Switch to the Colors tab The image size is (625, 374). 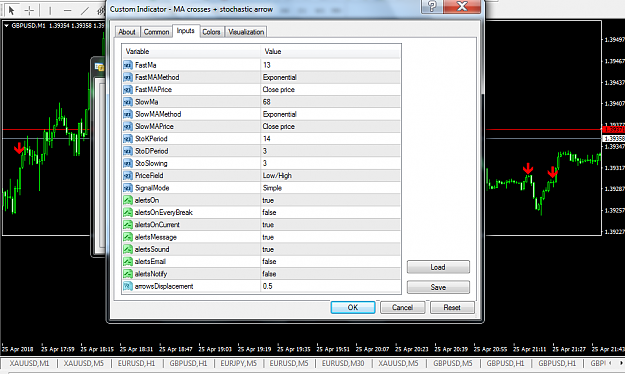(x=211, y=32)
